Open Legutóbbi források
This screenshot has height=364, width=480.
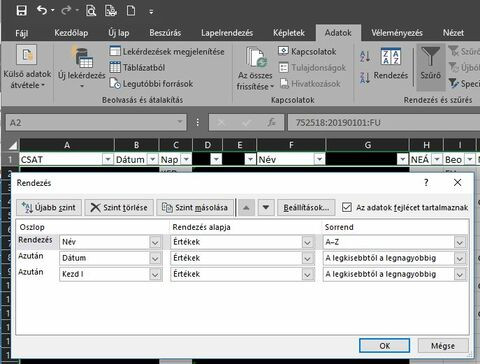151,84
